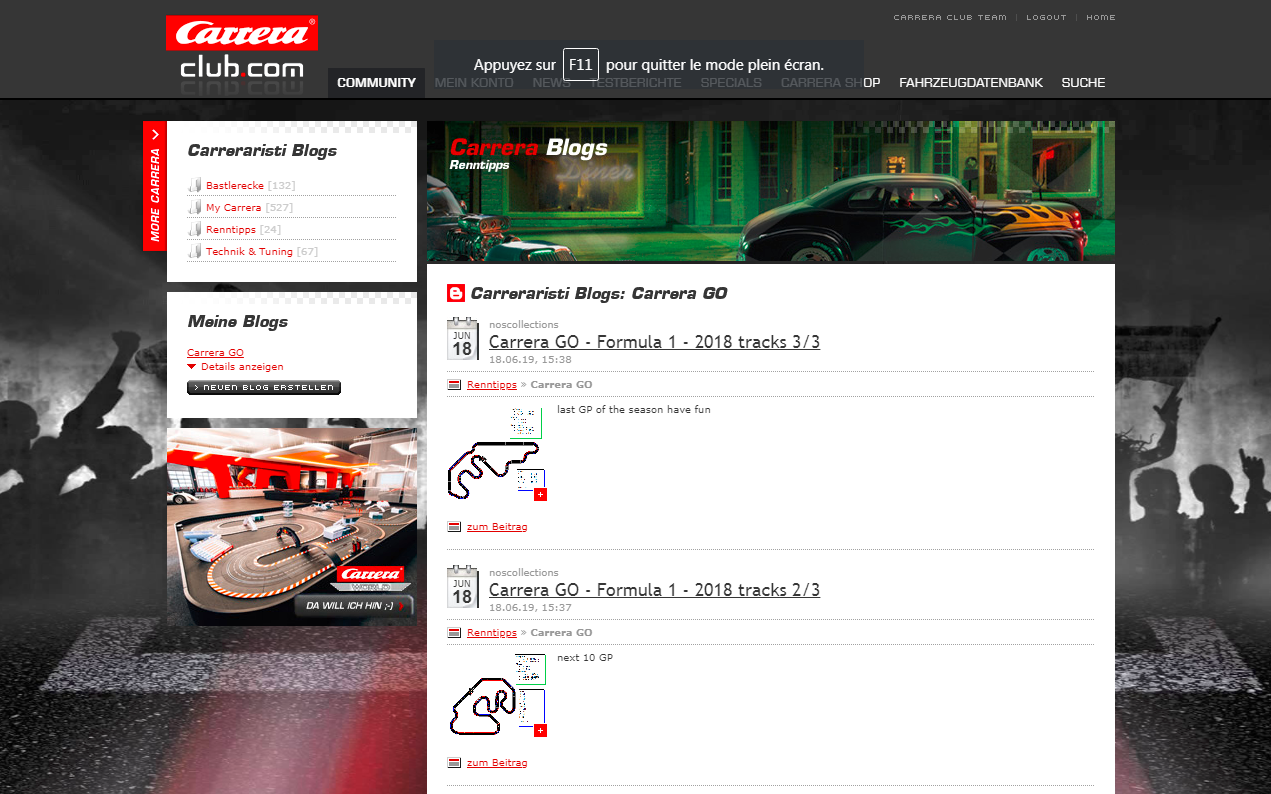Open the Carrera Shop menu tab
The image size is (1271, 794).
[830, 83]
